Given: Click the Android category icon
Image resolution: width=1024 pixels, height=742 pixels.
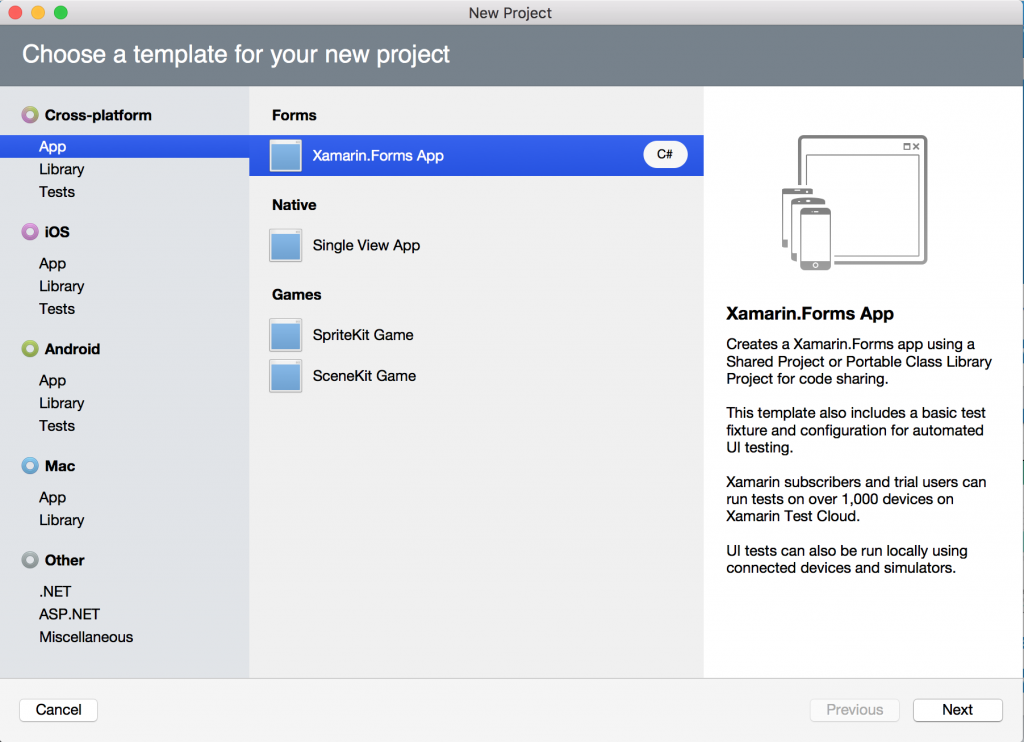Looking at the screenshot, I should click(x=30, y=349).
